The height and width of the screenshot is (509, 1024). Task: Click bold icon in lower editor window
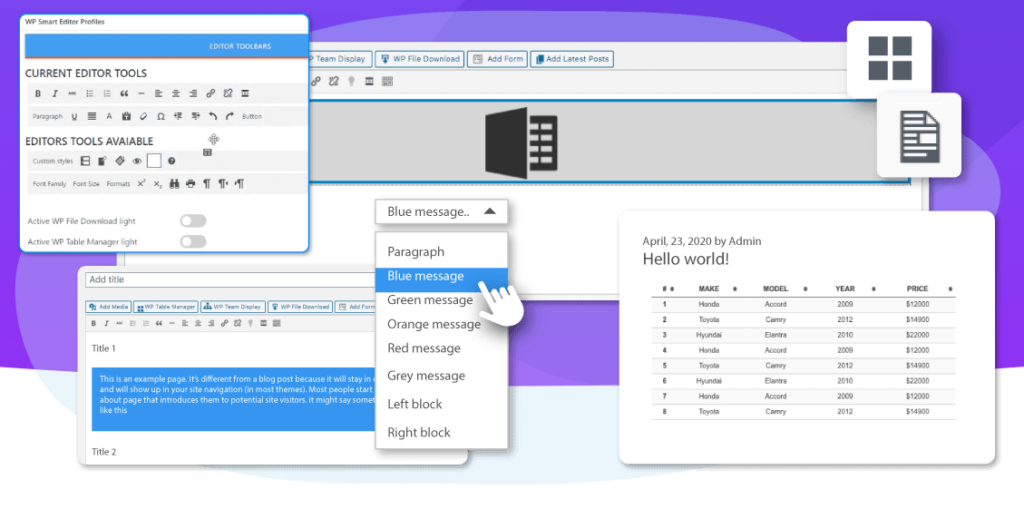[x=93, y=323]
